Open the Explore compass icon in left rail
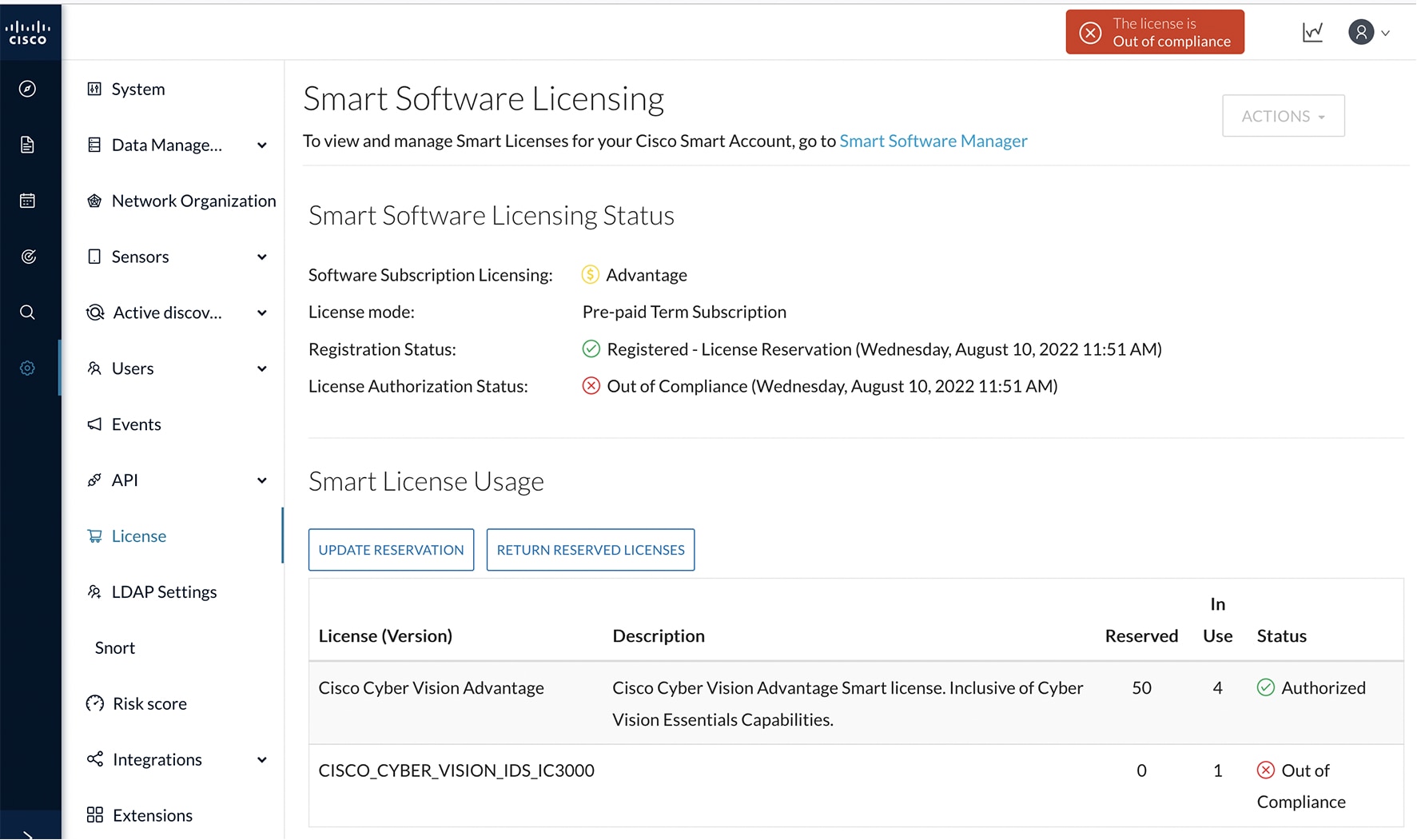This screenshot has width=1417, height=840. click(27, 89)
